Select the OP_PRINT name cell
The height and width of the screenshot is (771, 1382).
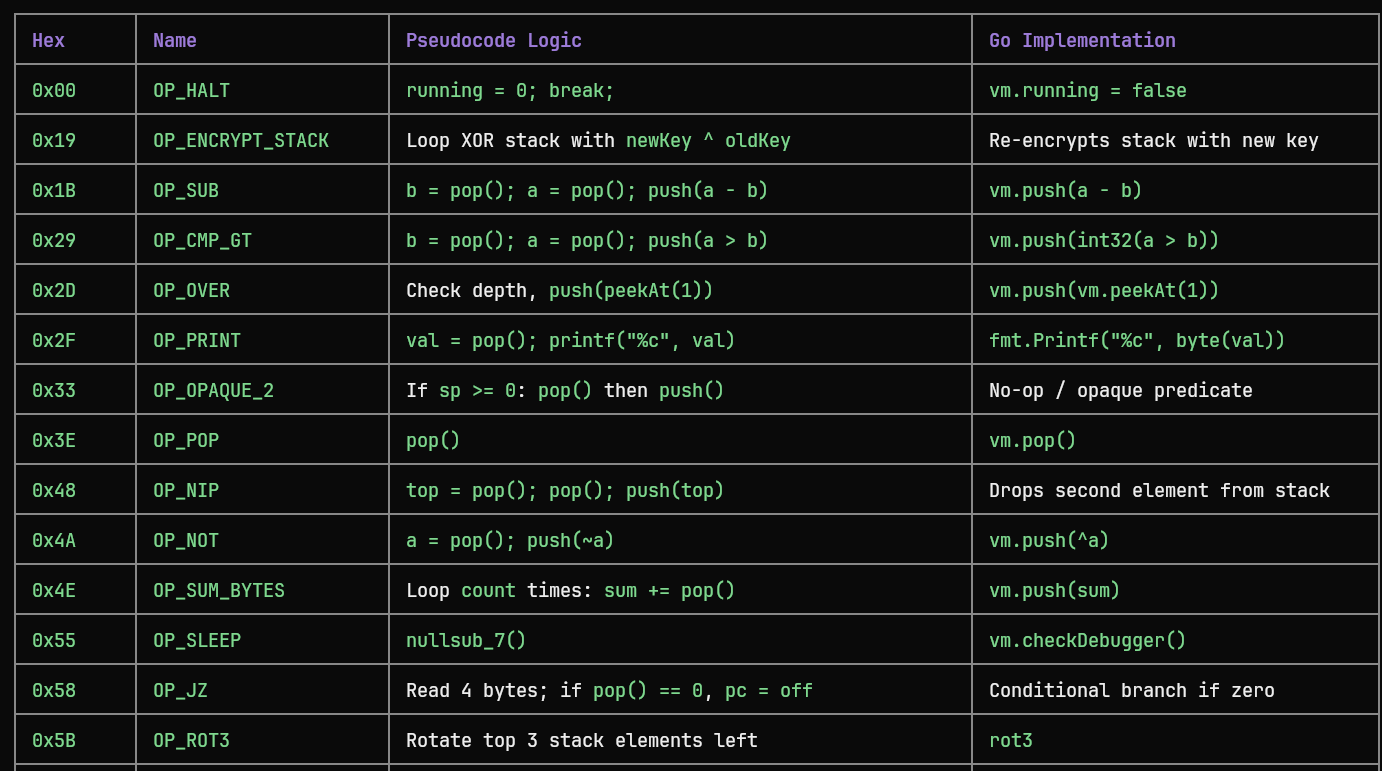263,340
